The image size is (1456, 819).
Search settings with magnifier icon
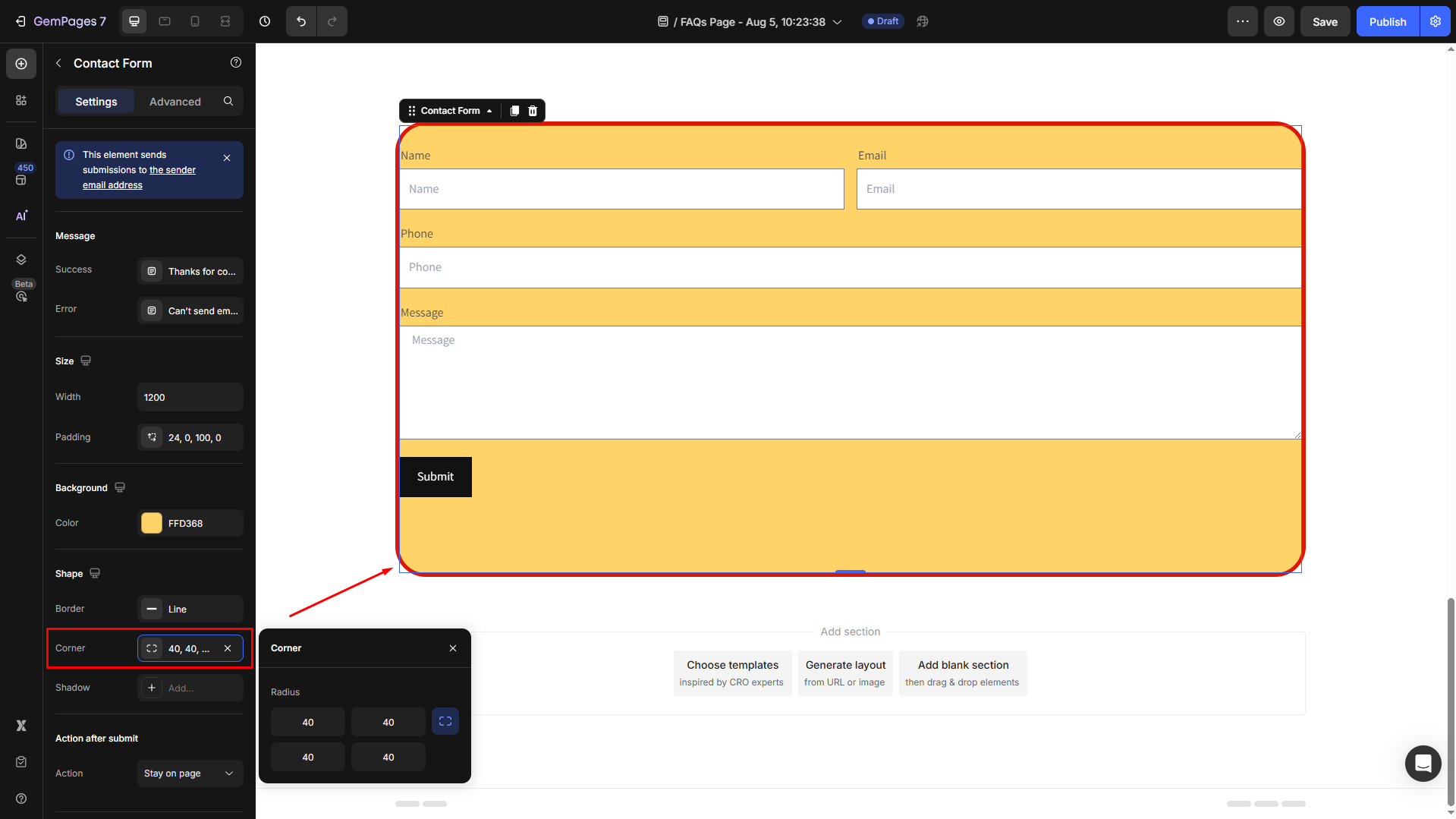coord(228,101)
